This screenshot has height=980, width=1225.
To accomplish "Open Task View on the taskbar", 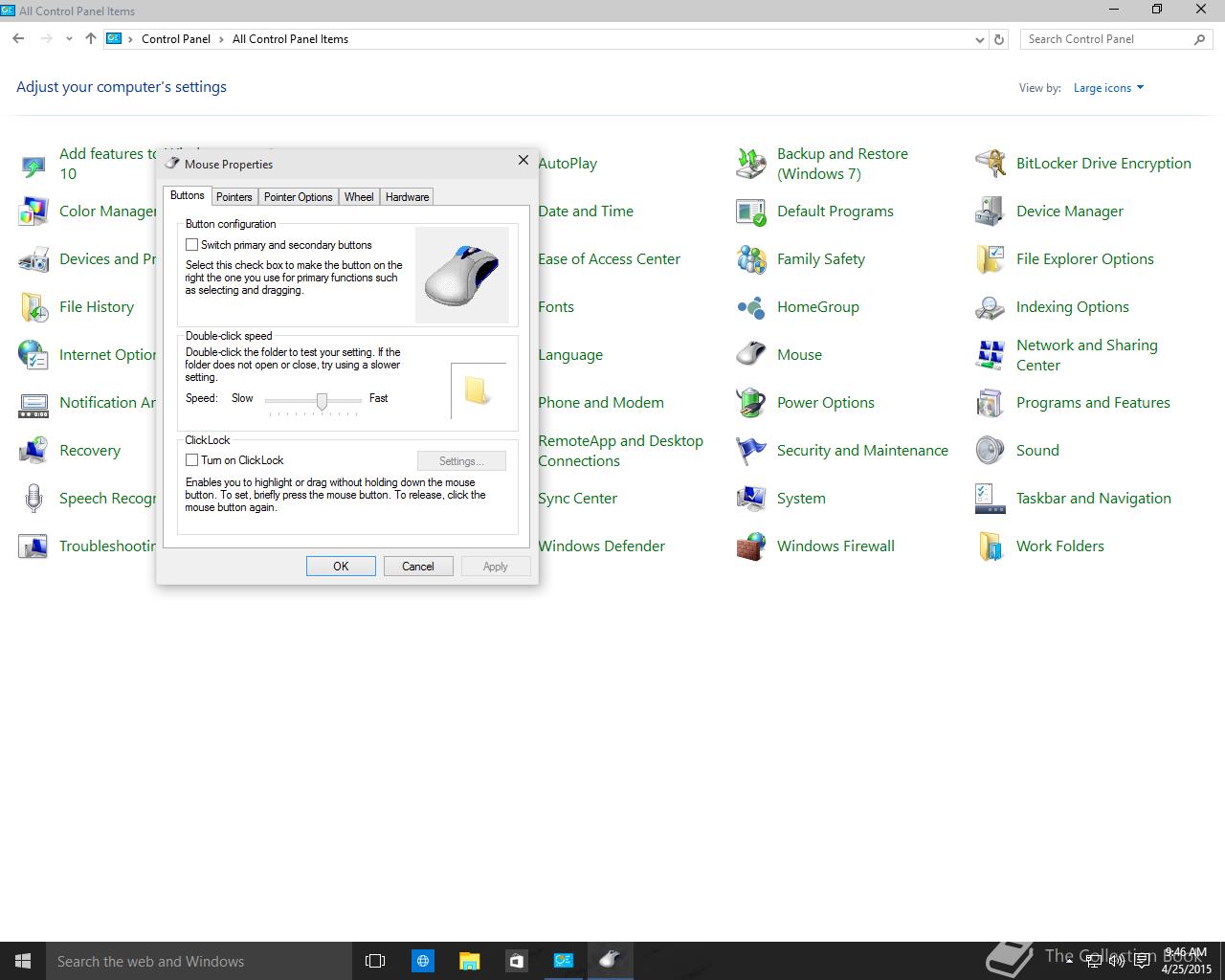I will pos(375,961).
